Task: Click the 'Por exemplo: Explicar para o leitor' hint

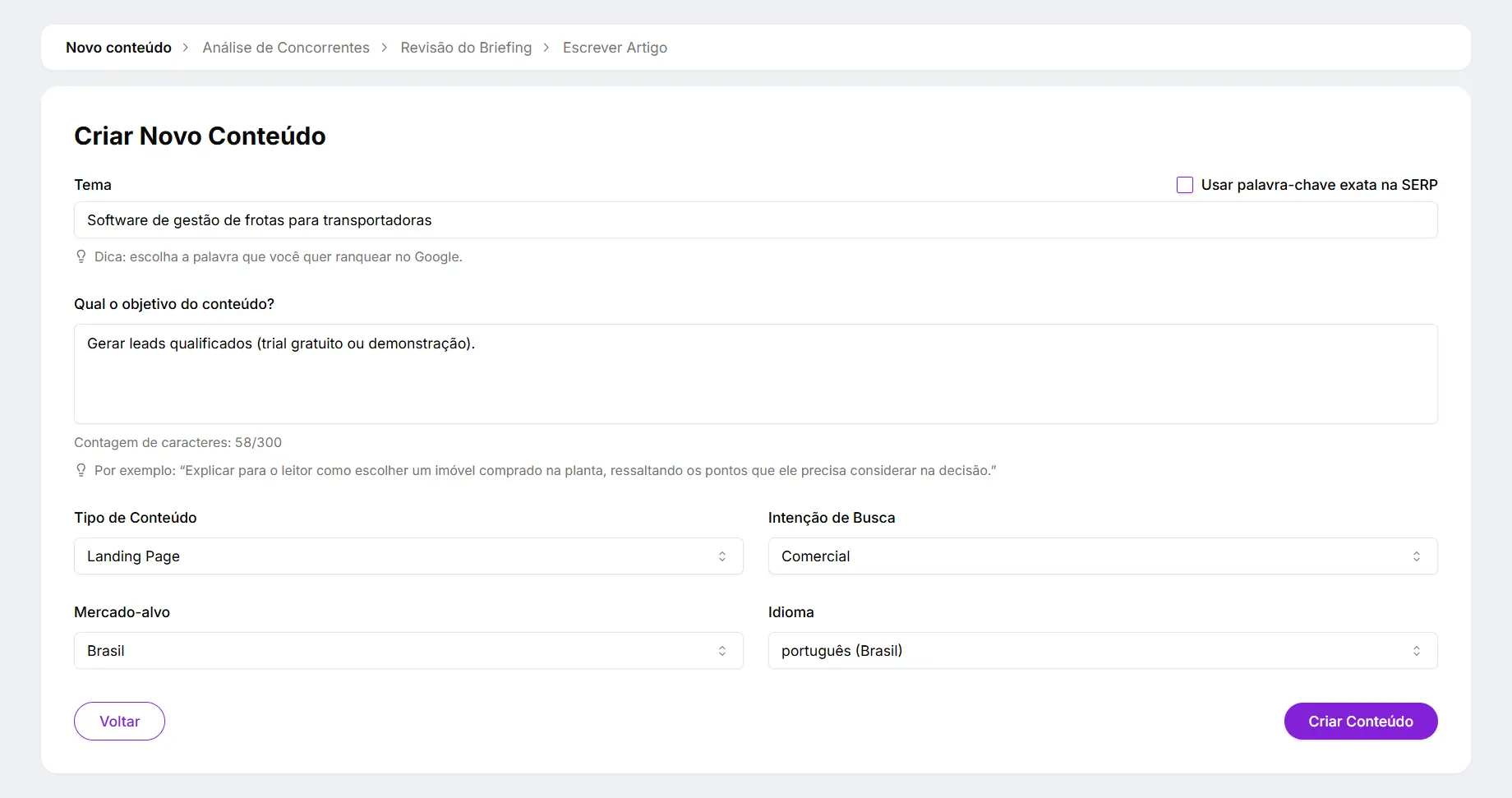Action: pyautogui.click(x=545, y=470)
